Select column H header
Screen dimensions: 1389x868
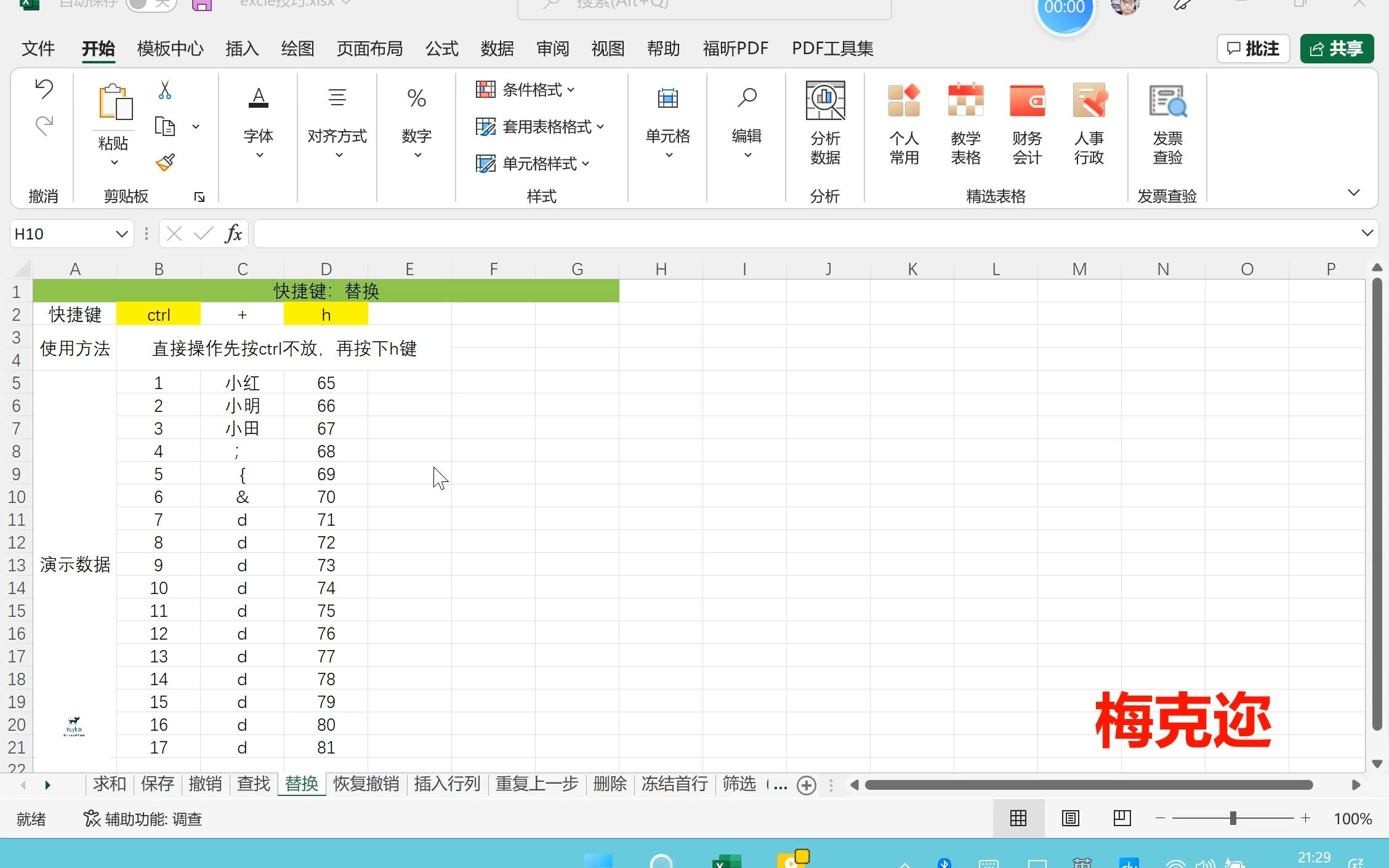(661, 269)
